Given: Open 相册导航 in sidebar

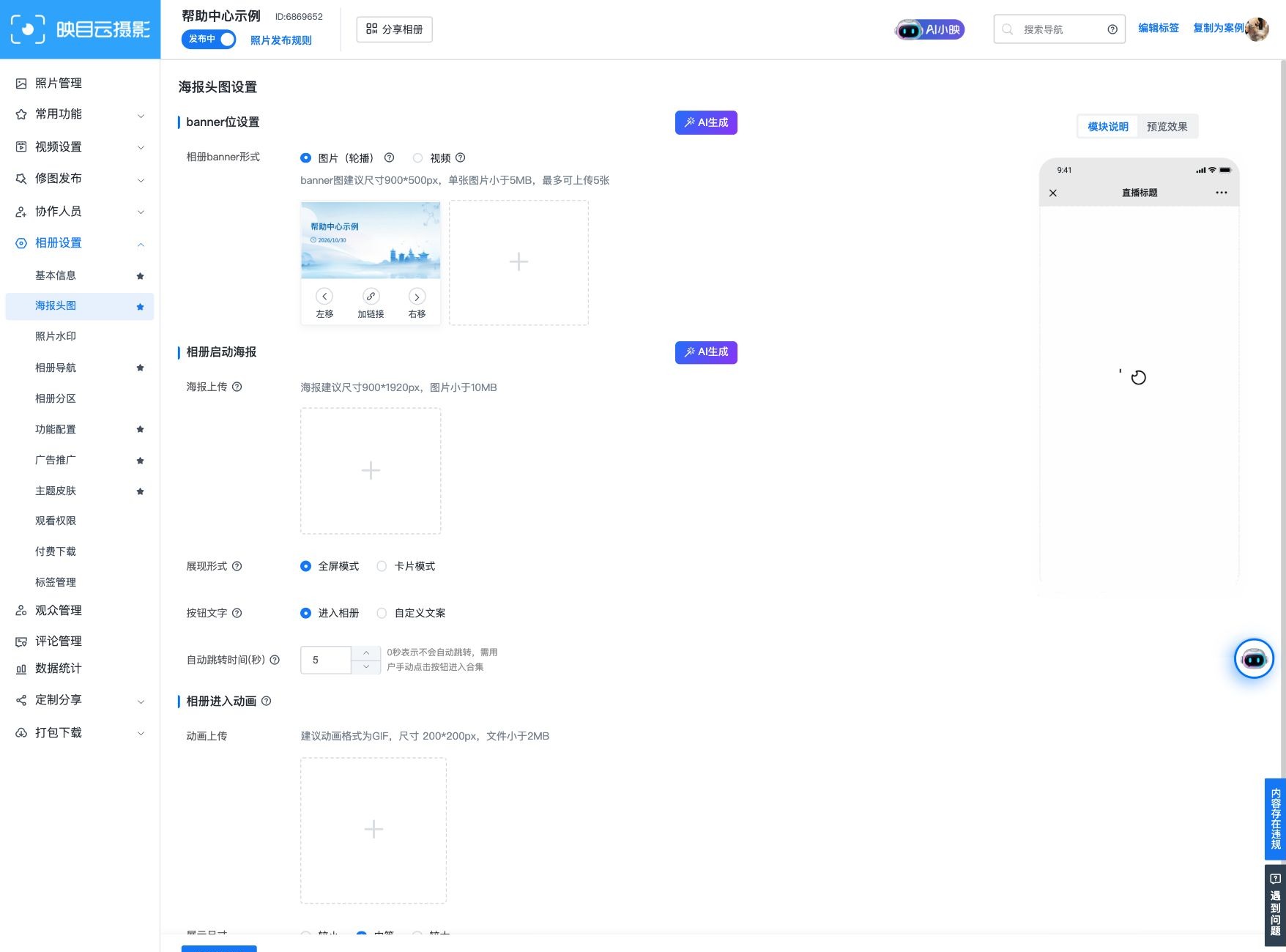Looking at the screenshot, I should pos(56,368).
